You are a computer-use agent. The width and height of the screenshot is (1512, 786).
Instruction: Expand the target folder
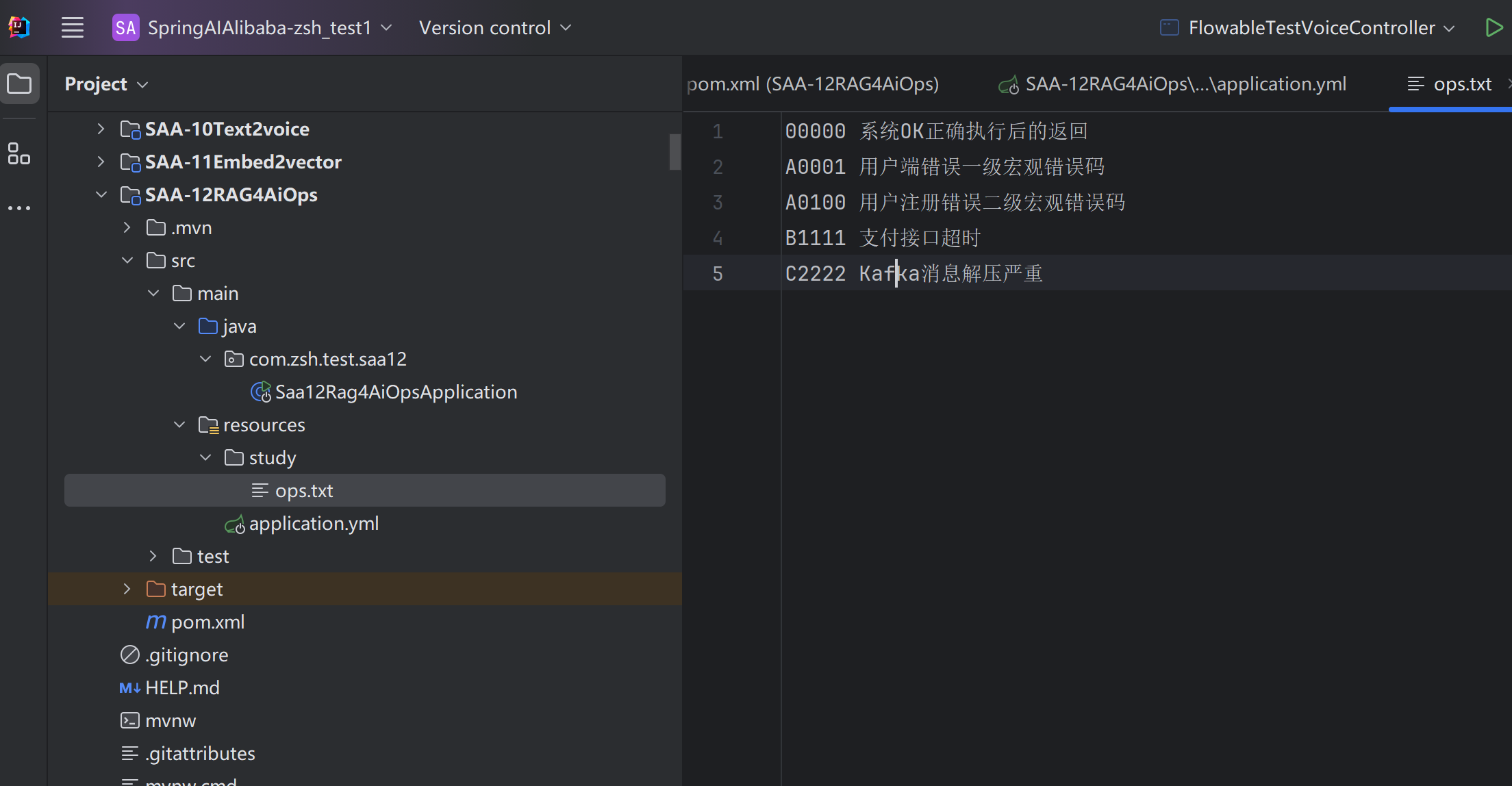click(x=127, y=589)
